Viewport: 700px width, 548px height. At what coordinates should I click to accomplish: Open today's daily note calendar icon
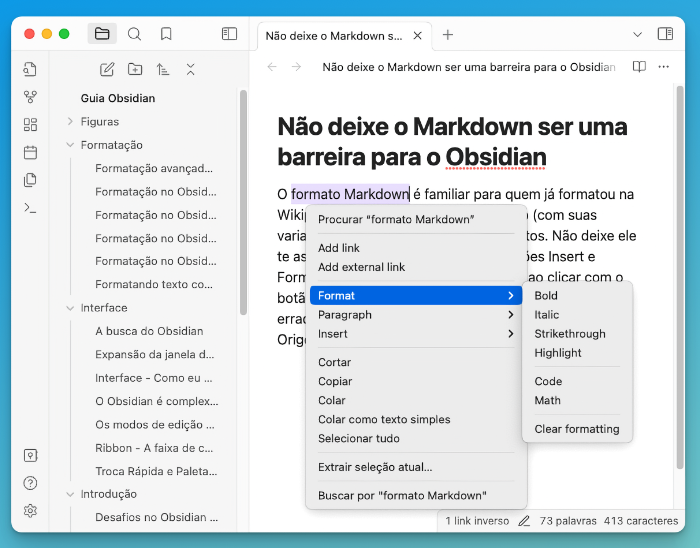[x=30, y=152]
